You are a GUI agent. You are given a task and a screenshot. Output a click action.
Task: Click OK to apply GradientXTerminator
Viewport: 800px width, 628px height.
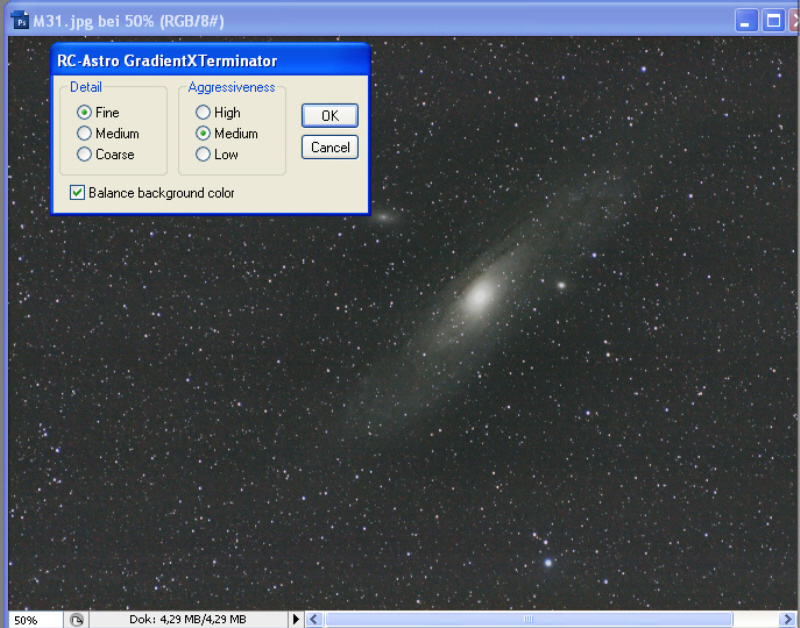pyautogui.click(x=329, y=116)
